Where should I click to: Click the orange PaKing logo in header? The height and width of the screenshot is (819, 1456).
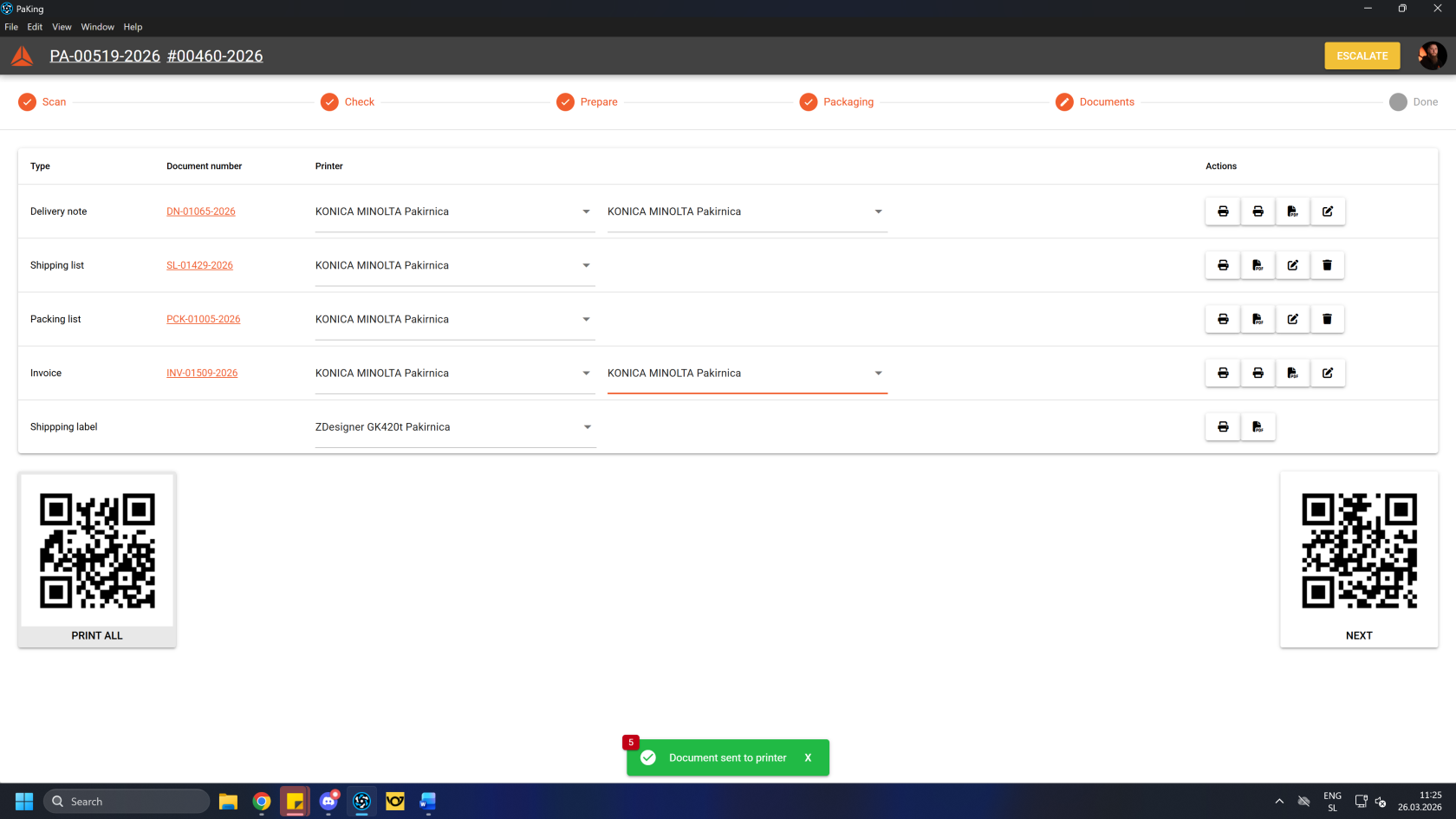[x=23, y=56]
